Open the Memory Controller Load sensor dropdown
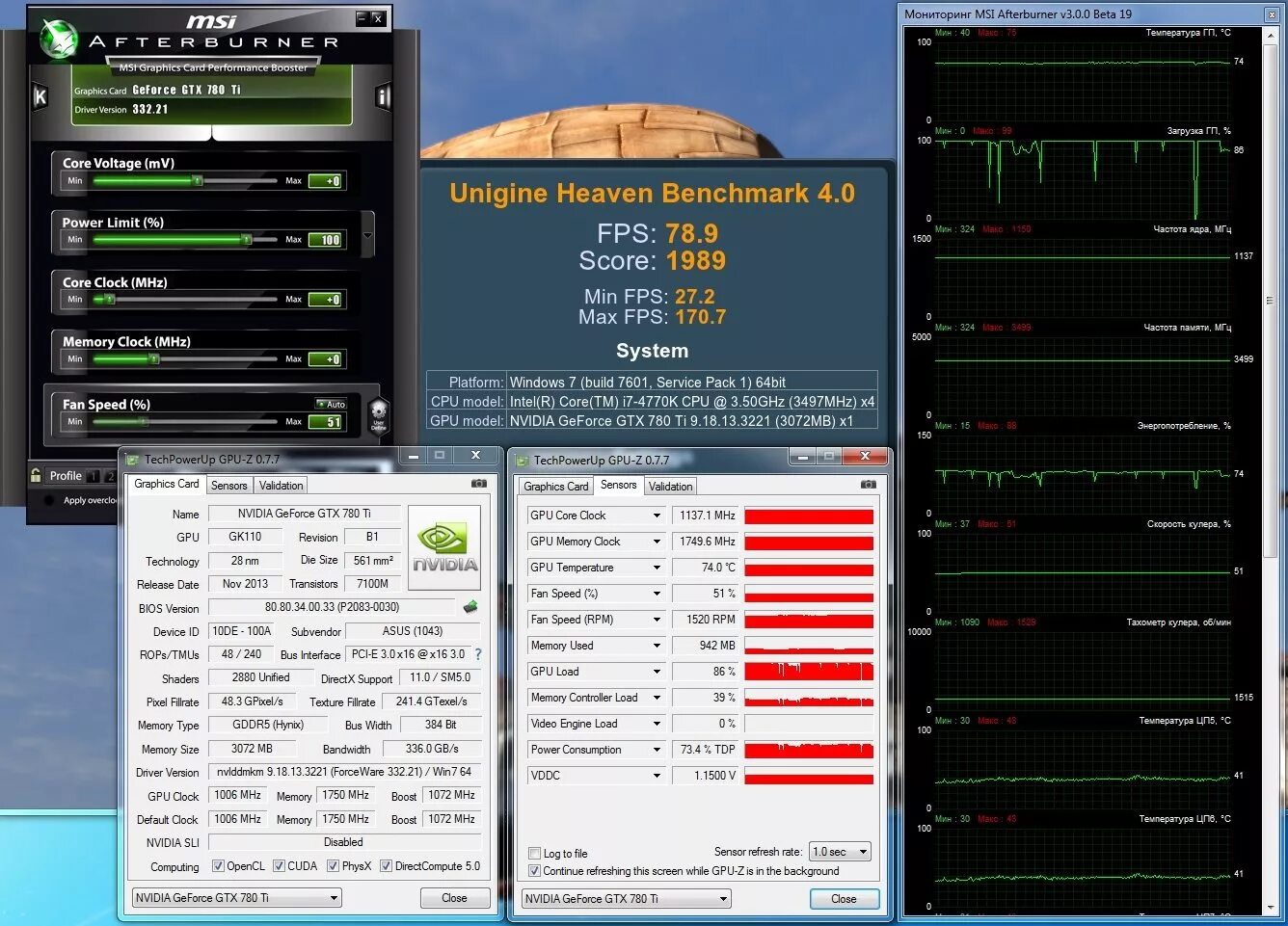This screenshot has width=1288, height=926. tap(657, 698)
